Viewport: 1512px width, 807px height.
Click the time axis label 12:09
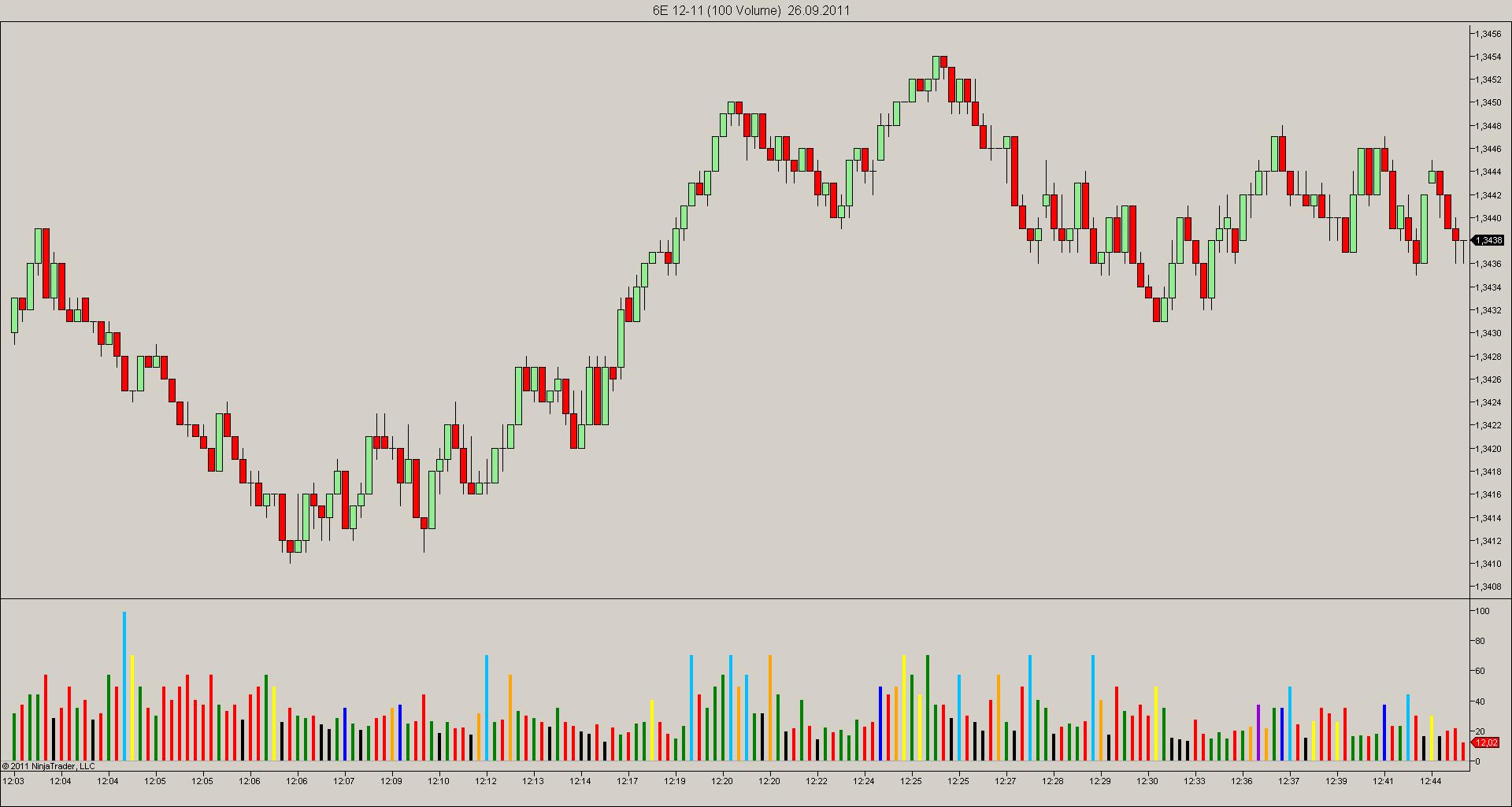coord(391,781)
